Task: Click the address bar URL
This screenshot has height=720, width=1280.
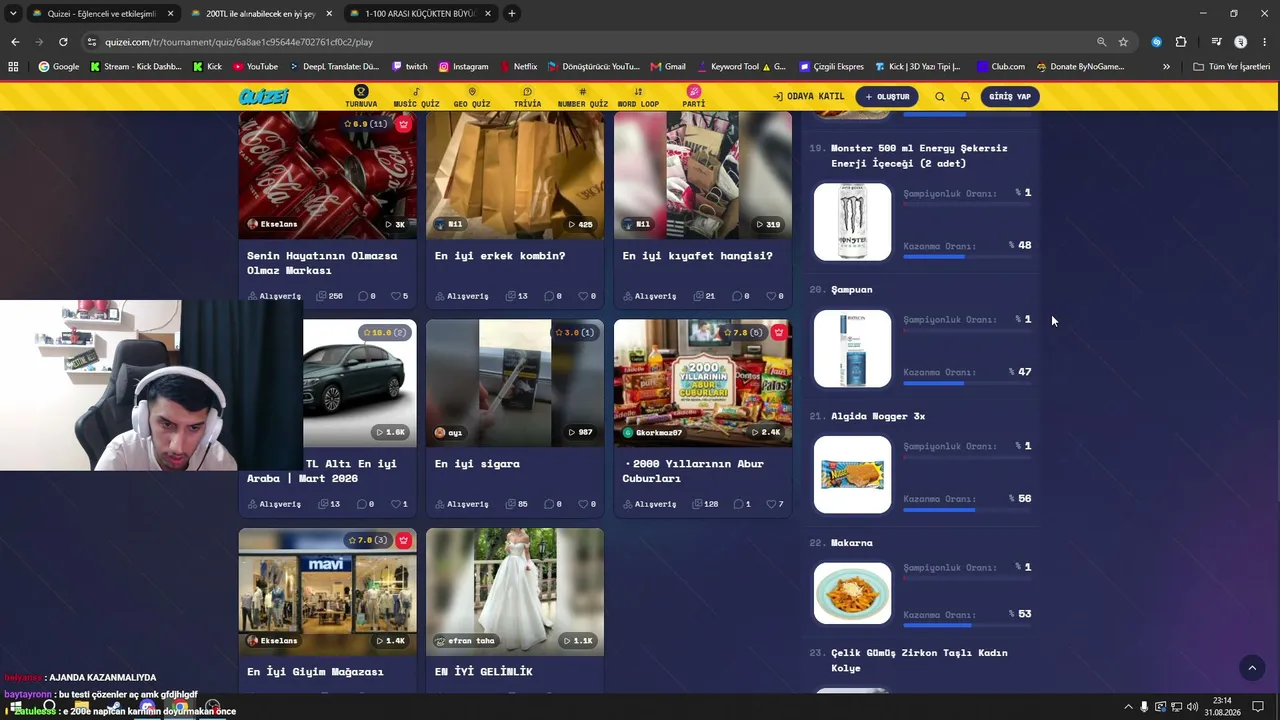Action: (239, 42)
